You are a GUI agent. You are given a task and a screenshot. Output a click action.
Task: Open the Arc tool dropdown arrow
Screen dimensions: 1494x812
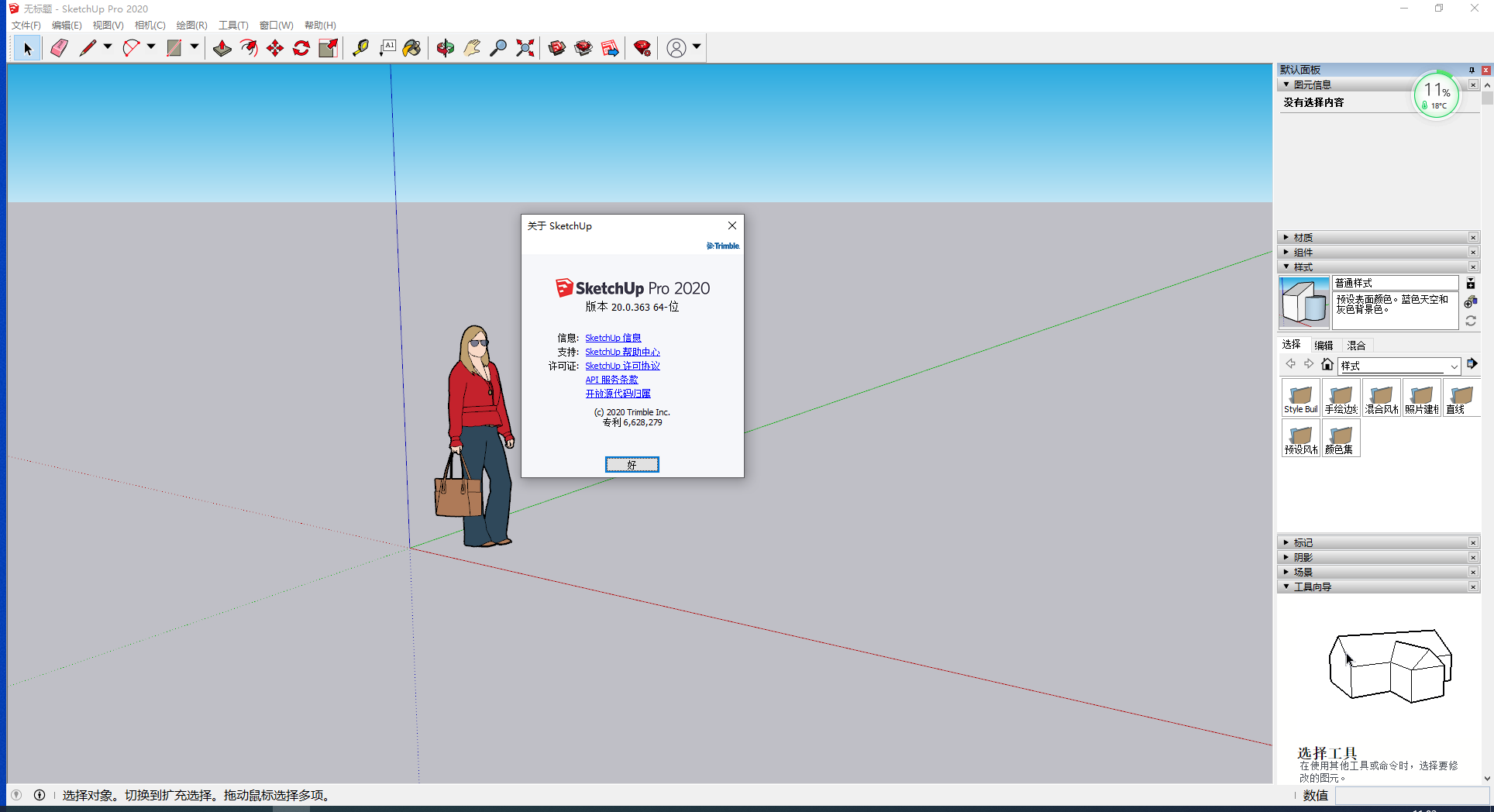click(x=151, y=47)
